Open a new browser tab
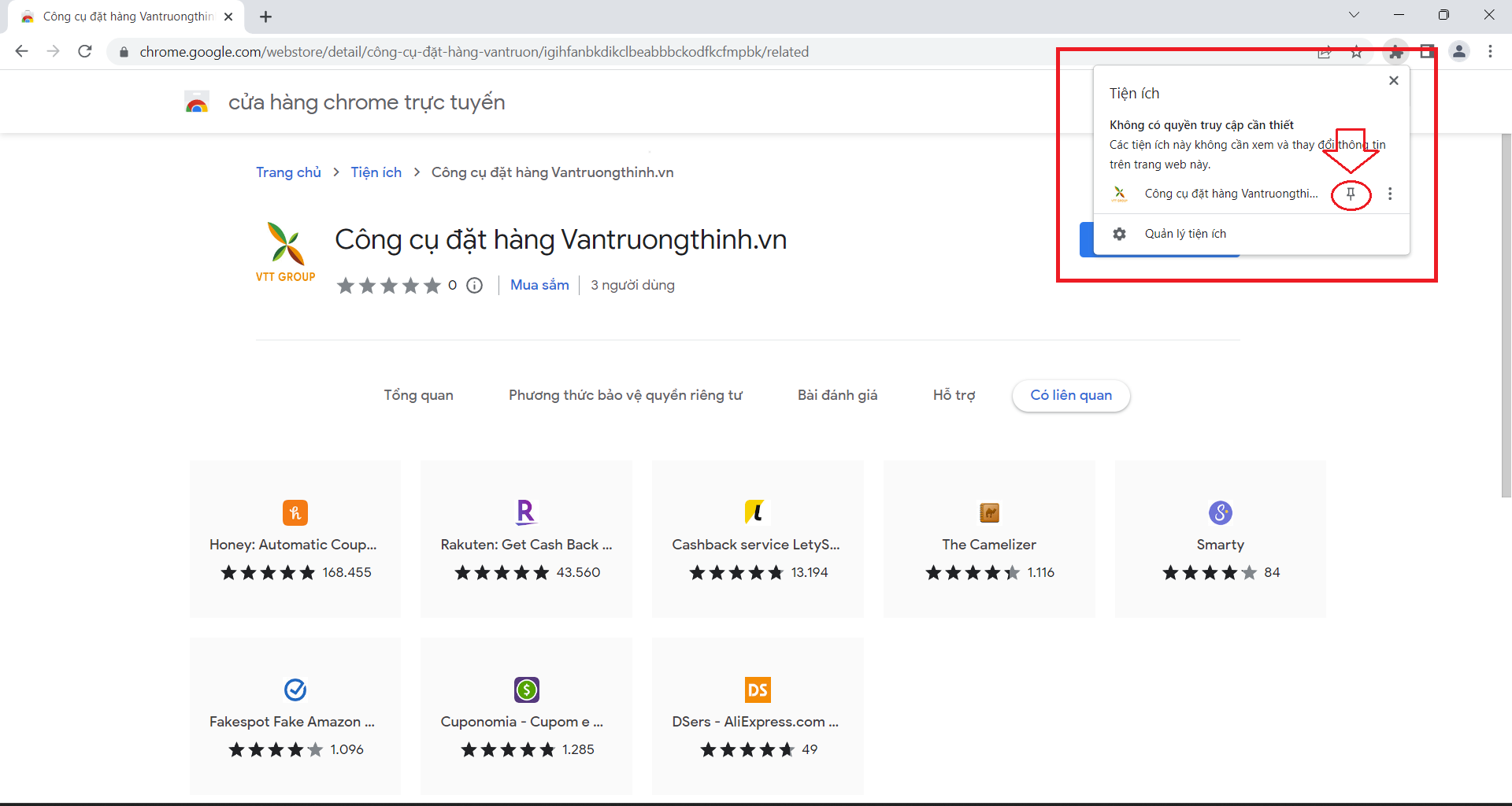Screen dimensions: 1512x806 coord(265,17)
